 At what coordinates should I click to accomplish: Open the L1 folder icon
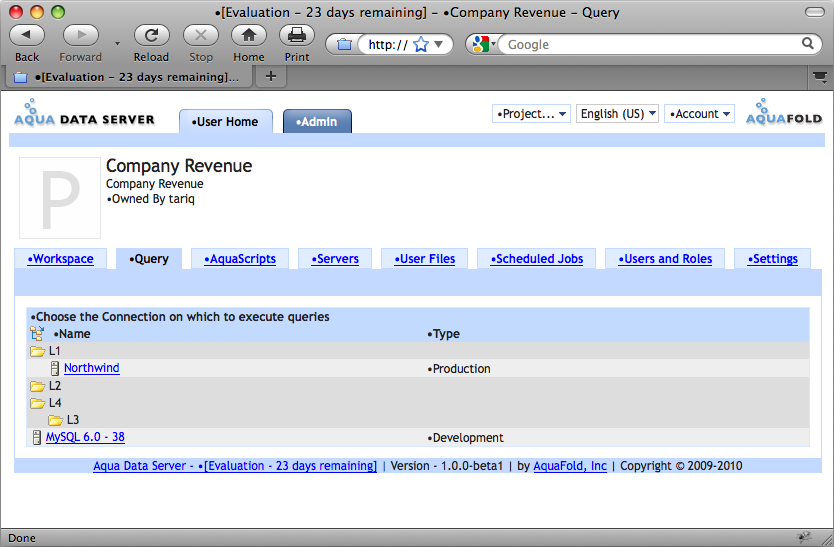tap(37, 351)
